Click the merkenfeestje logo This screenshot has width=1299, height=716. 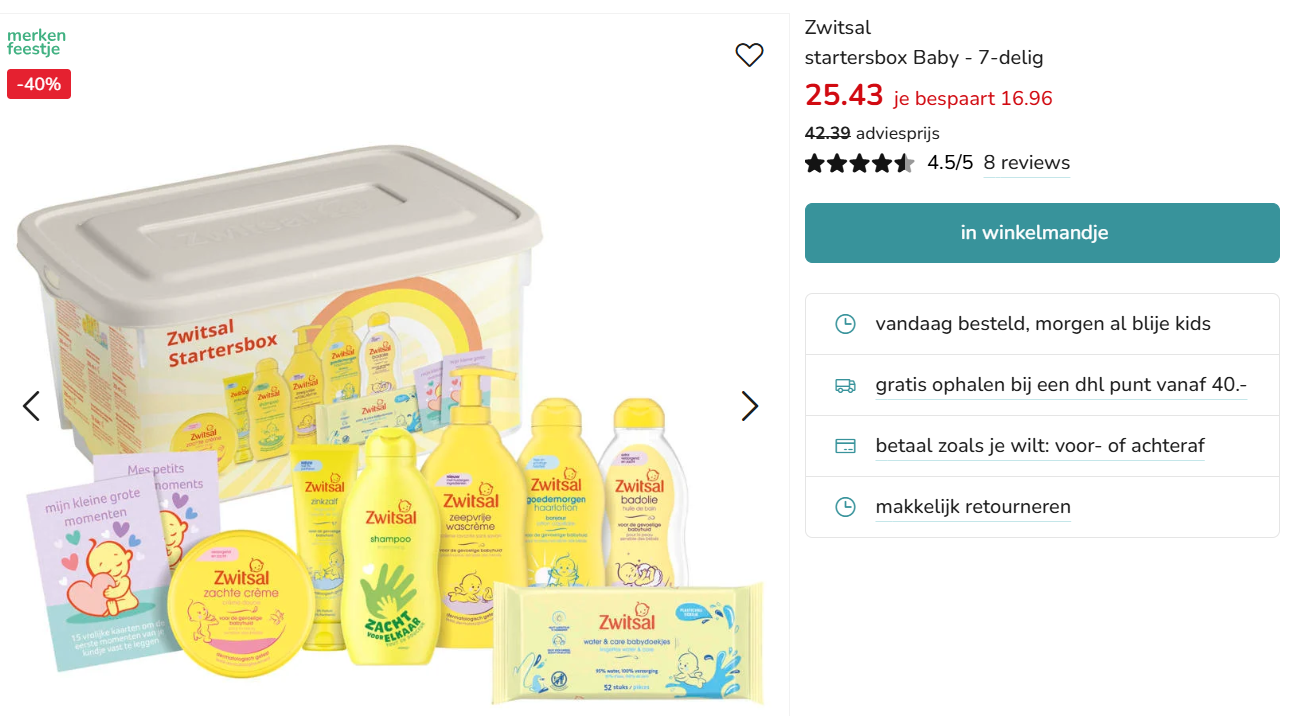point(36,40)
